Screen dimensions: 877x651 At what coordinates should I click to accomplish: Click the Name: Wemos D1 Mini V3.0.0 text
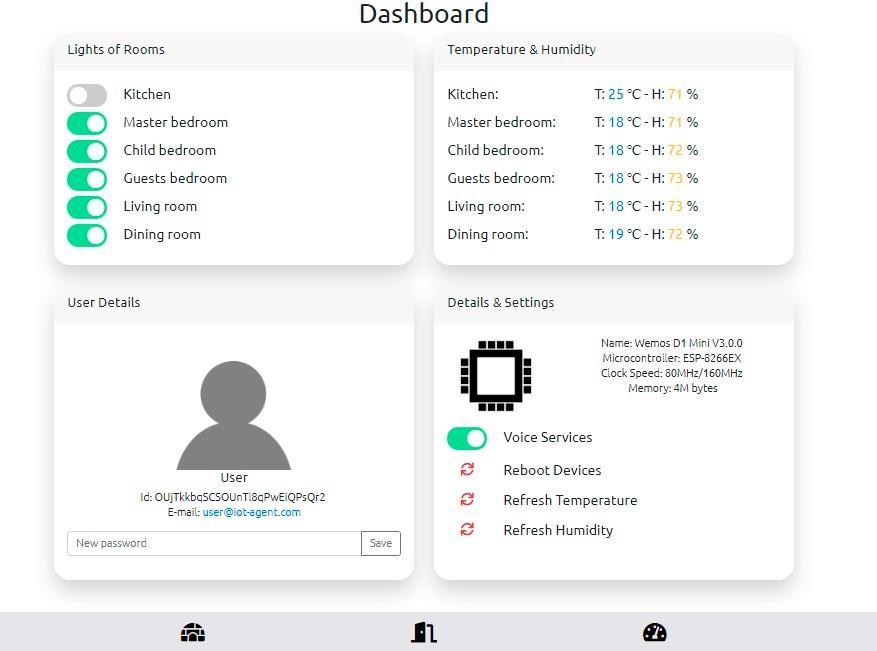coord(672,343)
